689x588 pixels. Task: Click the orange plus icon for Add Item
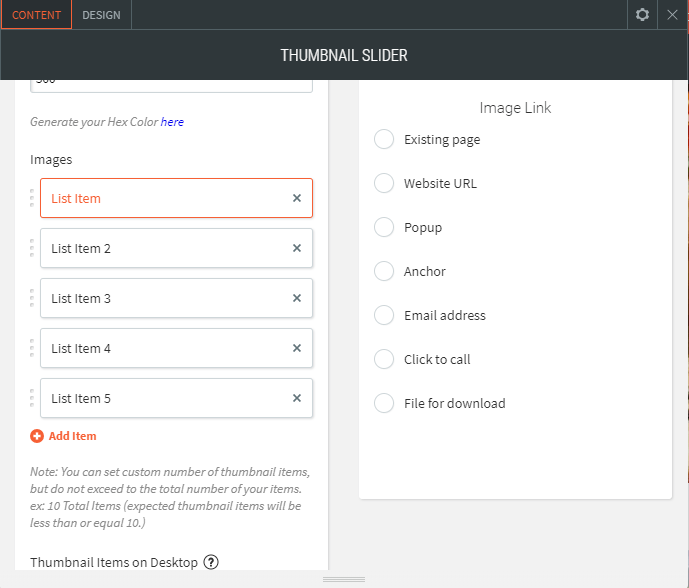pyautogui.click(x=37, y=436)
